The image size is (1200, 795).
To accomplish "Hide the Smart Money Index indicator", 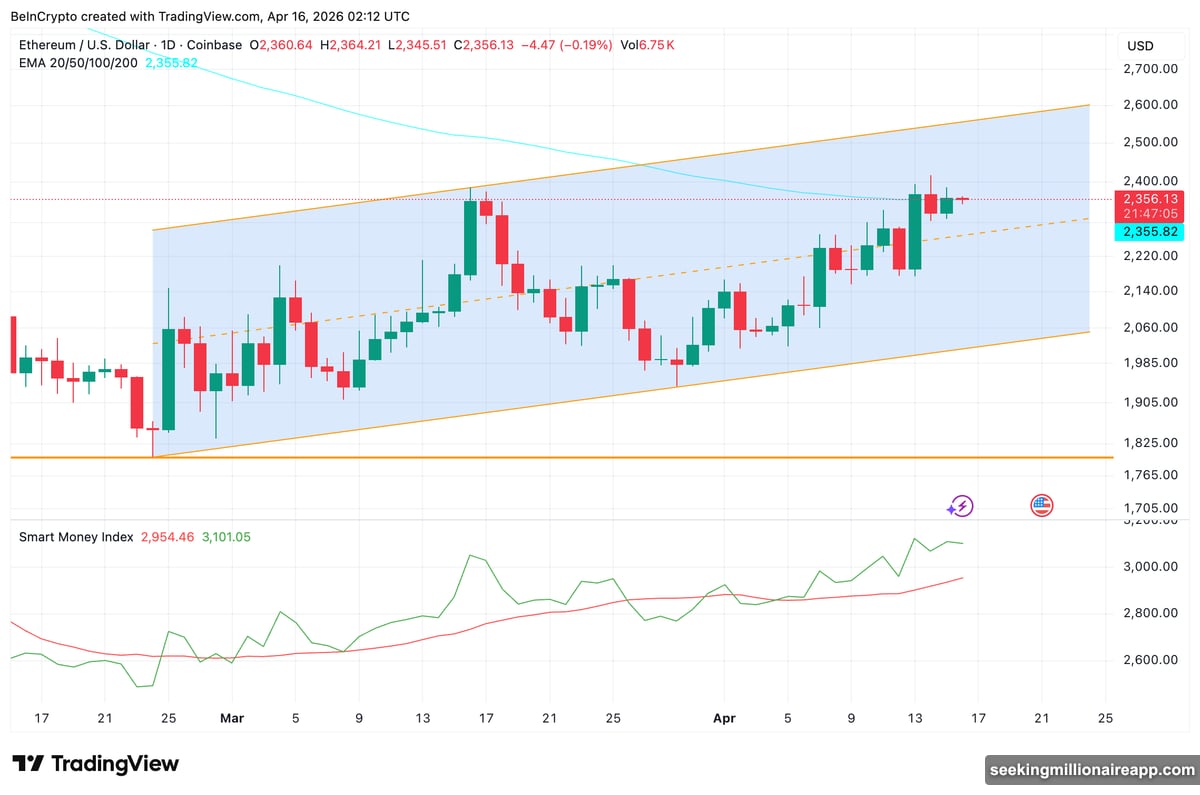I will click(78, 537).
